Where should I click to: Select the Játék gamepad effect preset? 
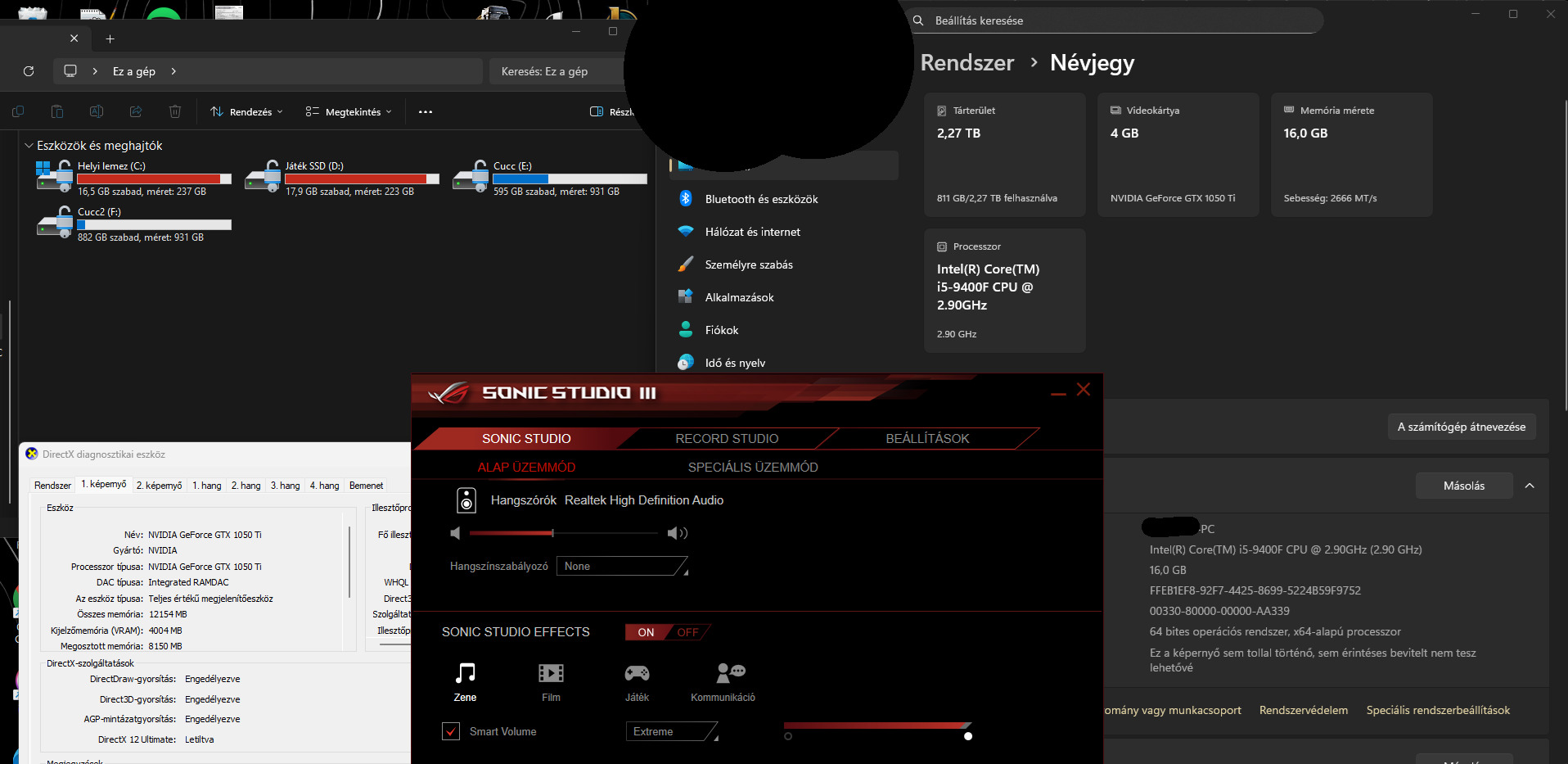click(x=637, y=682)
